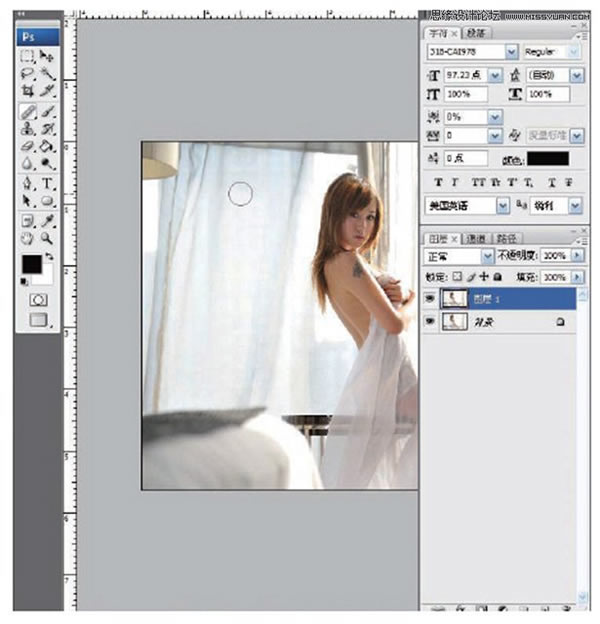Screen dimensions: 600x624
Task: Click the black text color swatch
Action: click(548, 158)
